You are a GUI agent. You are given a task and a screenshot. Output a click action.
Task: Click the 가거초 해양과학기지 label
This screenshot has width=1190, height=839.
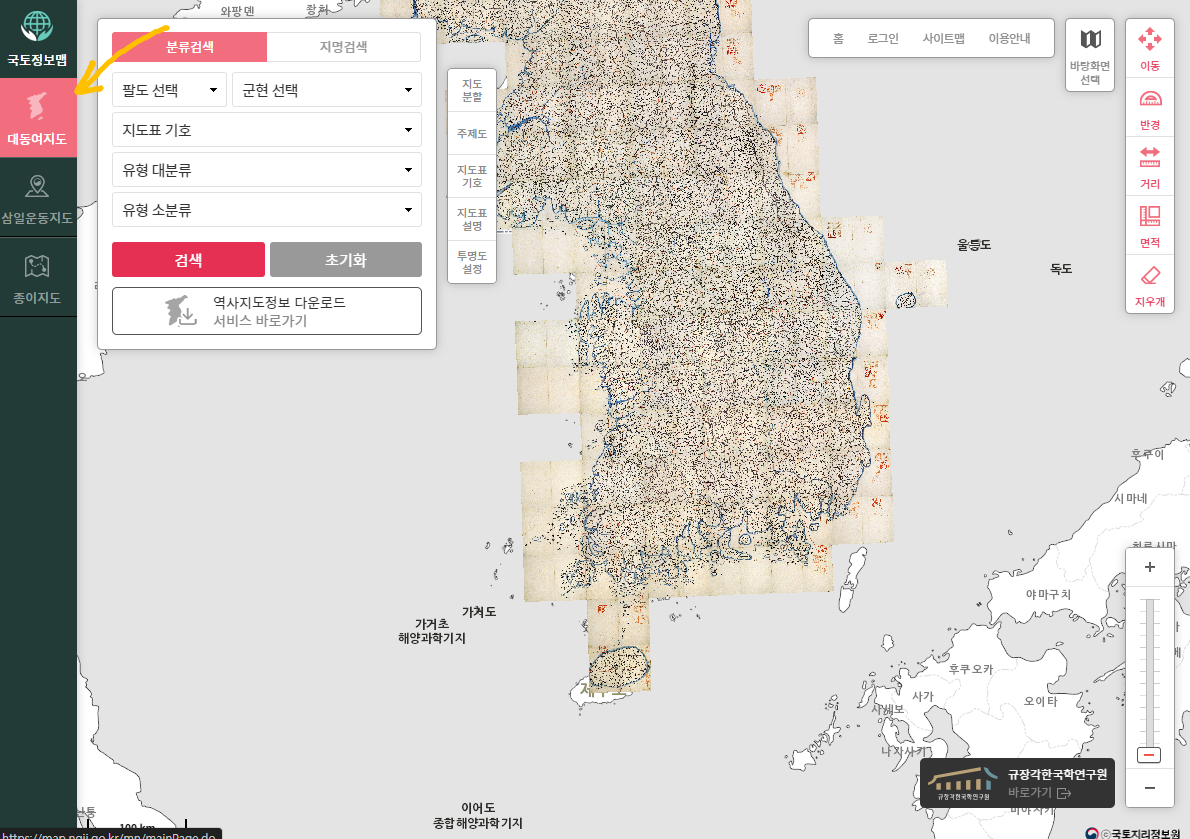tap(432, 631)
